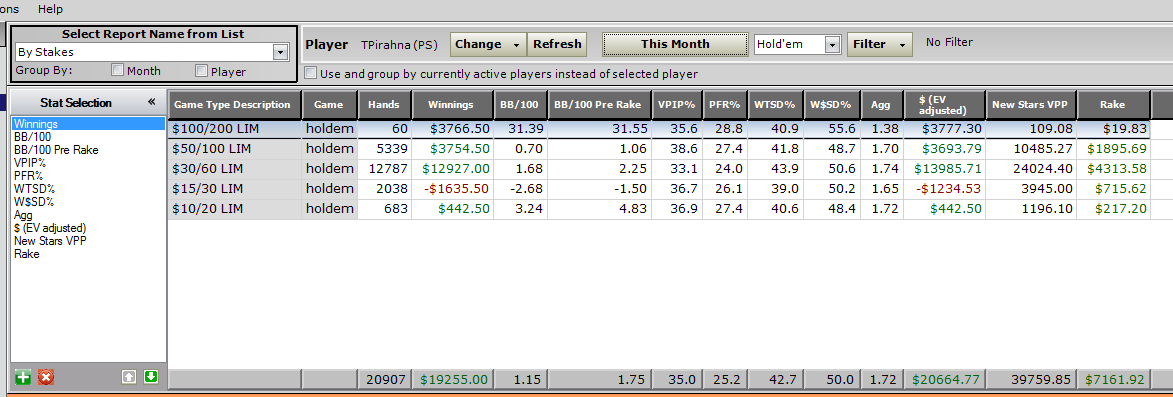The width and height of the screenshot is (1173, 397).
Task: Select the $50/100 LIM row
Action: (x=658, y=149)
